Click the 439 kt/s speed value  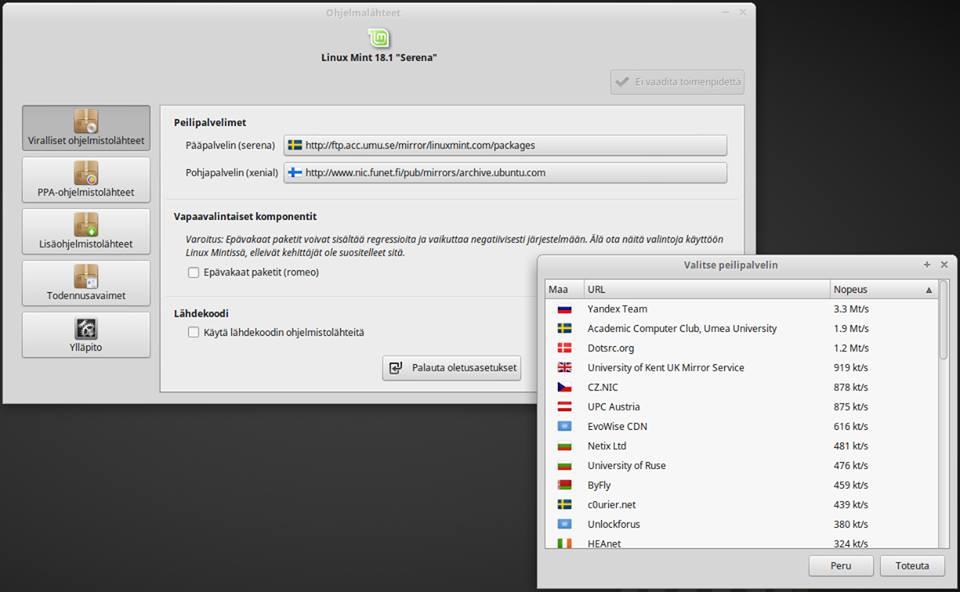[850, 505]
